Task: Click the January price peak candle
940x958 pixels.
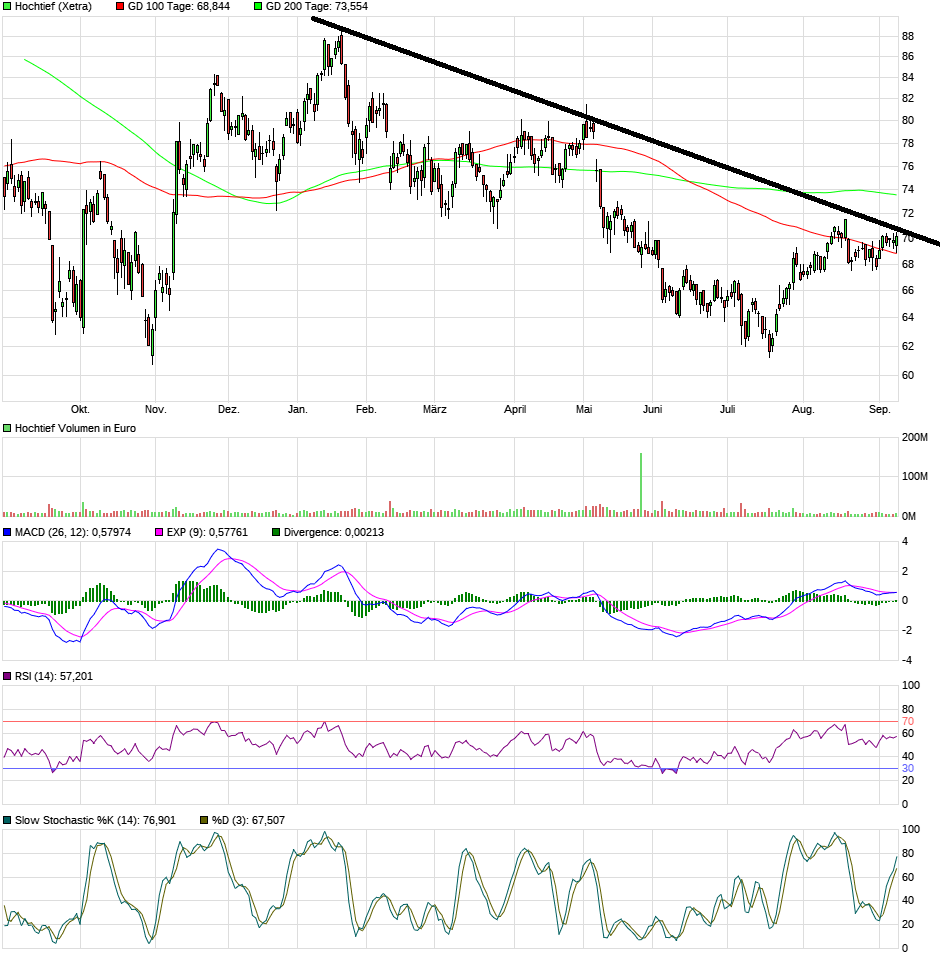Action: pos(341,49)
